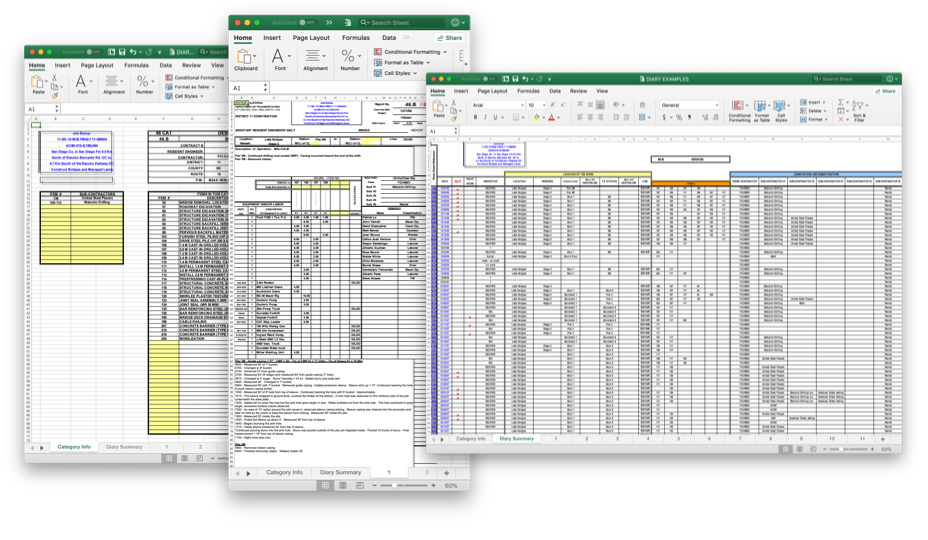Click the Save icon in the right window title bar

click(515, 78)
